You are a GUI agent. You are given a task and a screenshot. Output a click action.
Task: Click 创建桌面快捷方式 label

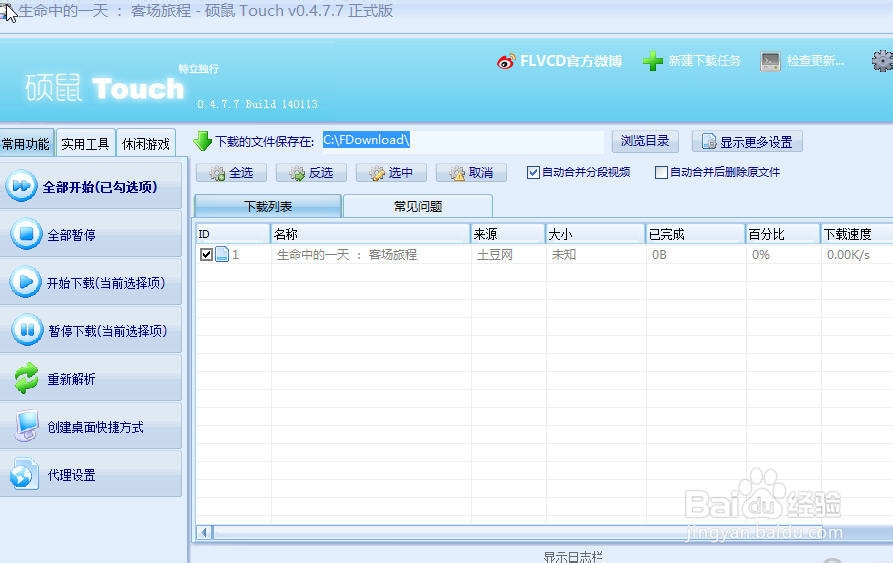95,426
